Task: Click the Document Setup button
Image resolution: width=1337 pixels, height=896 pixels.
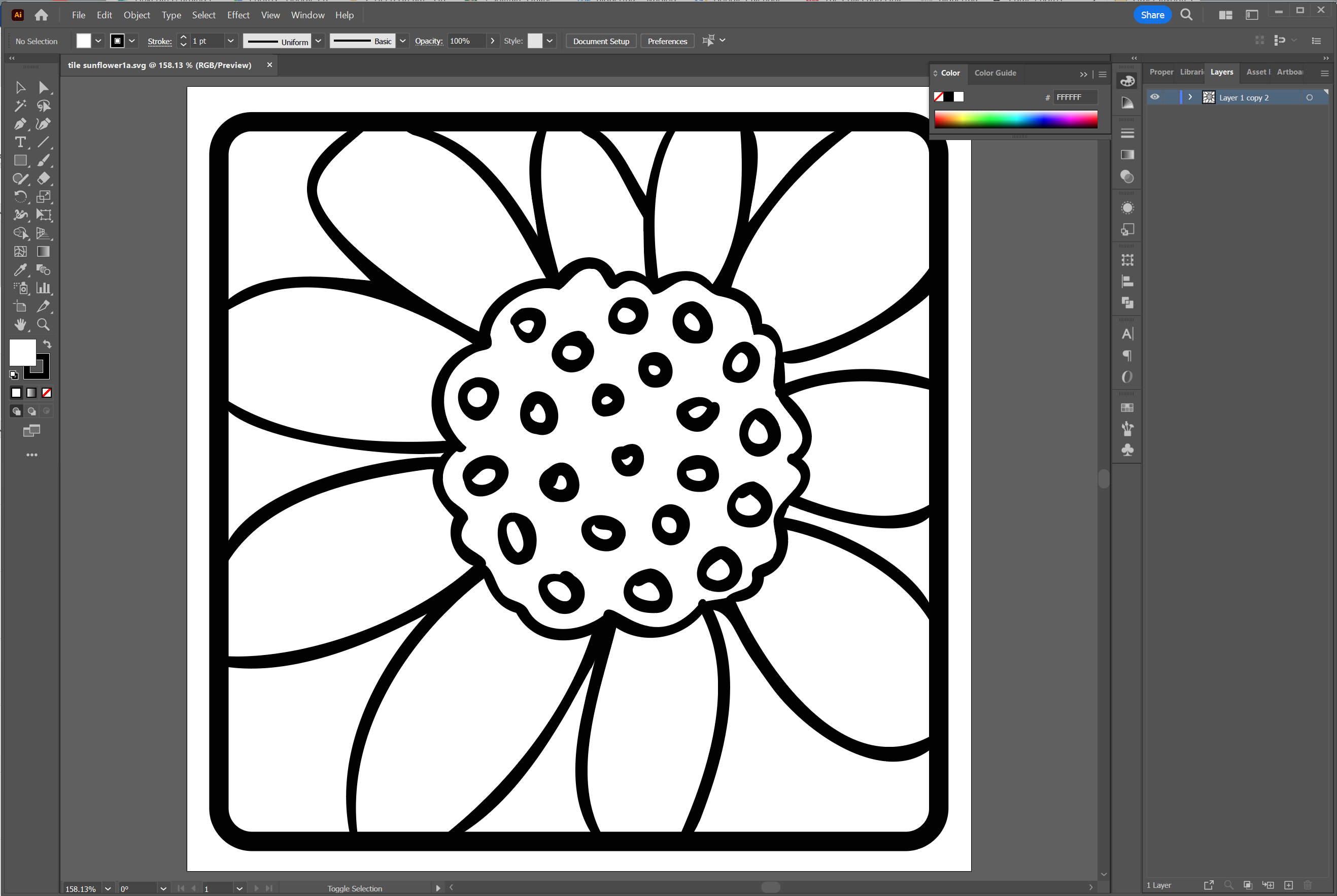Action: tap(601, 41)
